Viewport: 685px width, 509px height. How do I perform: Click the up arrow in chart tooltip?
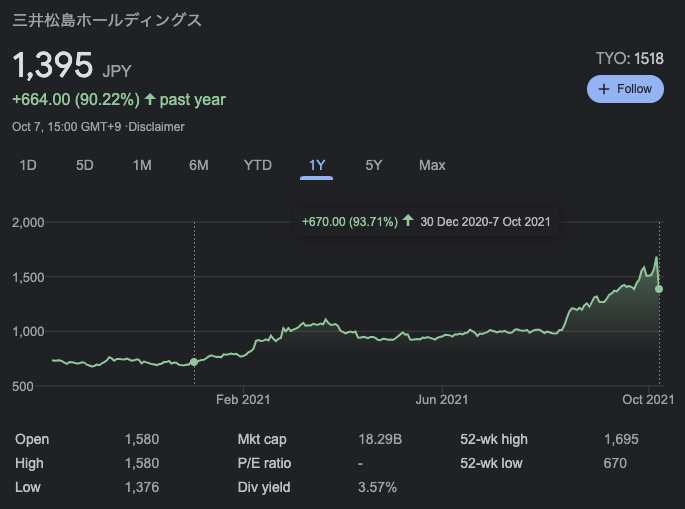coord(408,220)
